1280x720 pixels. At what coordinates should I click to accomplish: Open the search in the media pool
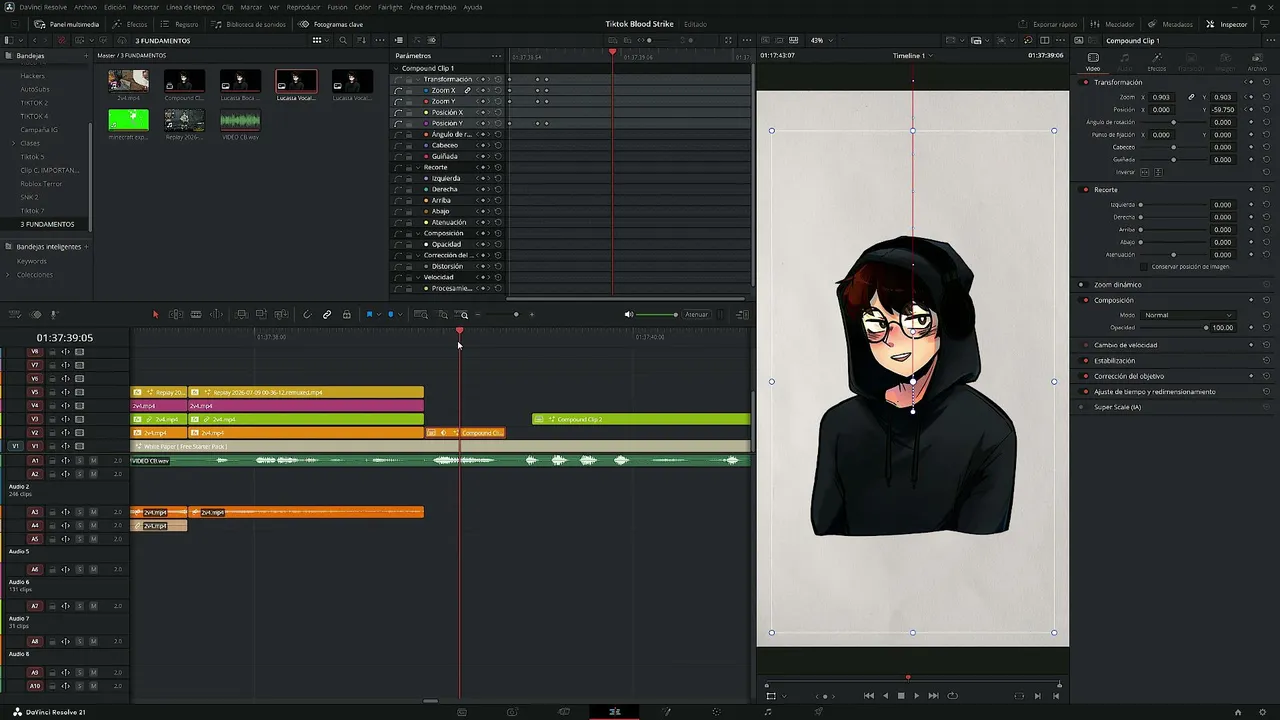pos(343,41)
